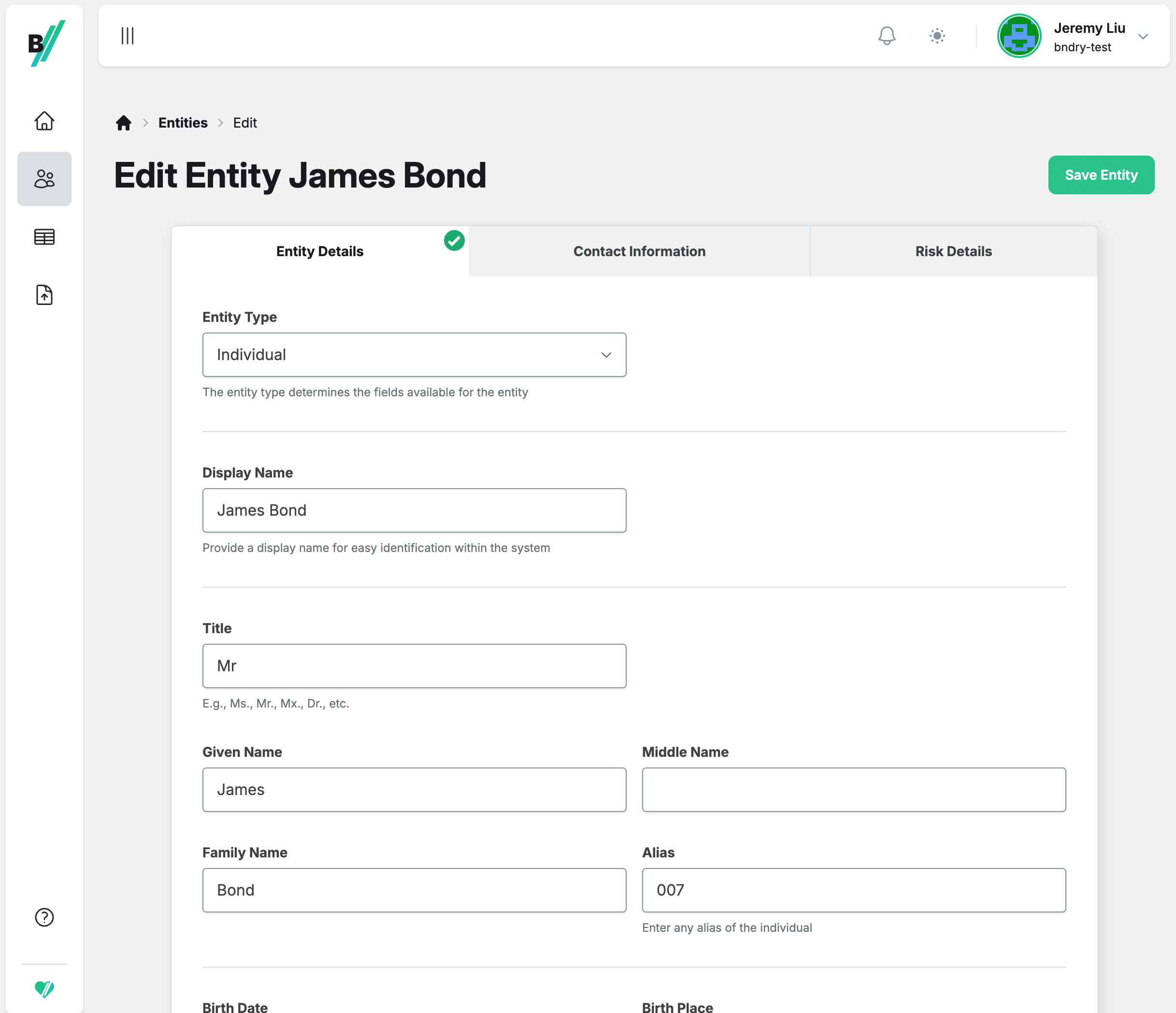This screenshot has width=1176, height=1013.
Task: Open the help question mark icon
Action: pos(44,917)
